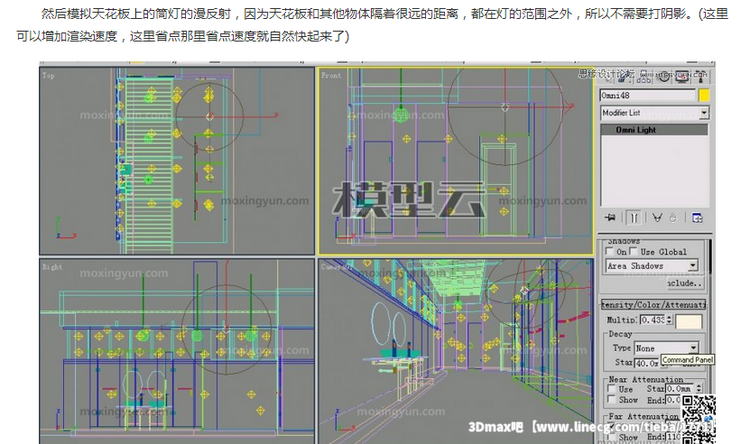Select Omni Light in modifier stack
Screen dimensions: 750x444
click(654, 130)
